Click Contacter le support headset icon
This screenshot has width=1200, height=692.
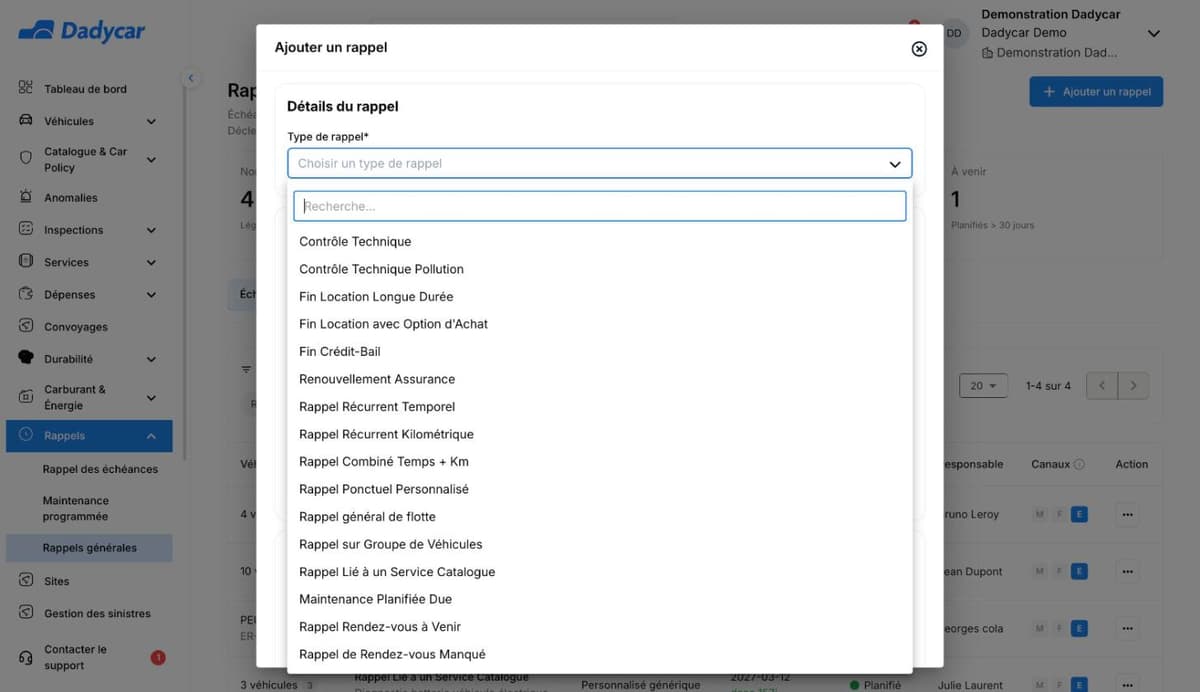26,657
